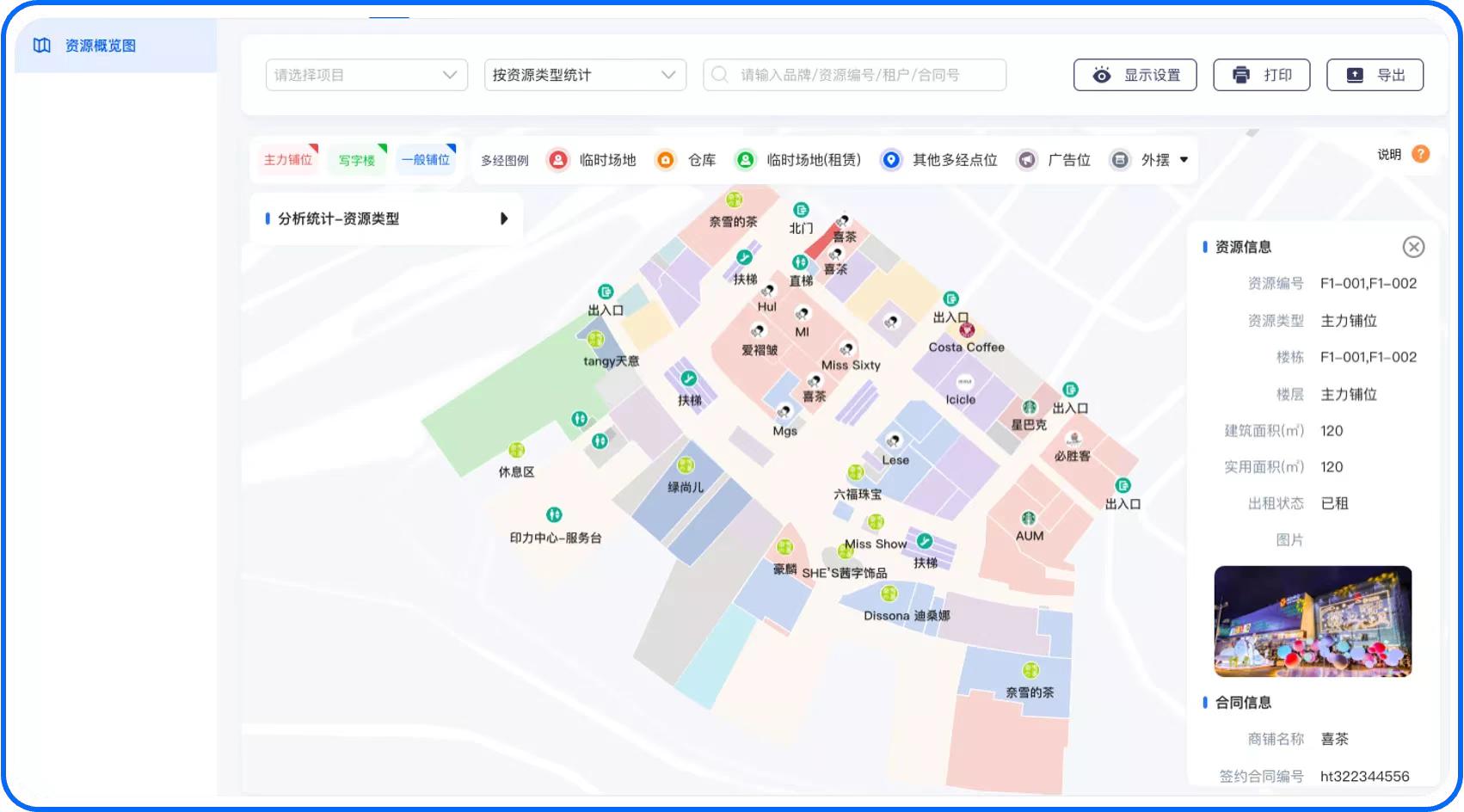The width and height of the screenshot is (1464, 812).
Task: Select the 爱福號 shop marker
Action: click(758, 331)
